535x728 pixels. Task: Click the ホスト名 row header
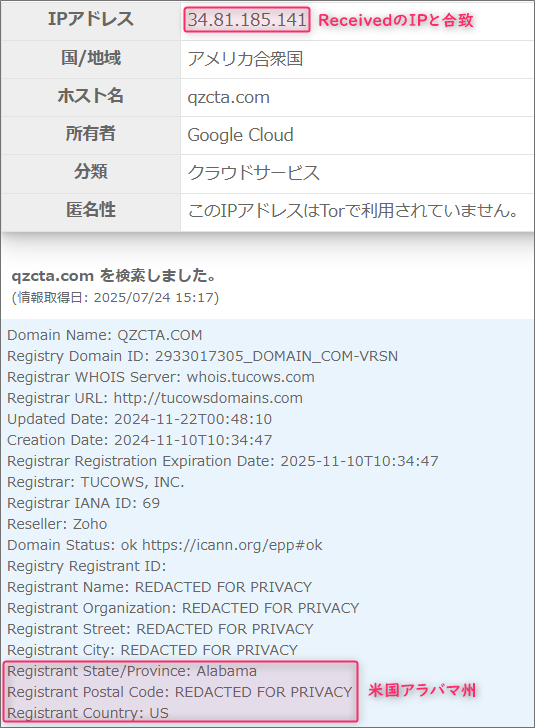click(91, 96)
